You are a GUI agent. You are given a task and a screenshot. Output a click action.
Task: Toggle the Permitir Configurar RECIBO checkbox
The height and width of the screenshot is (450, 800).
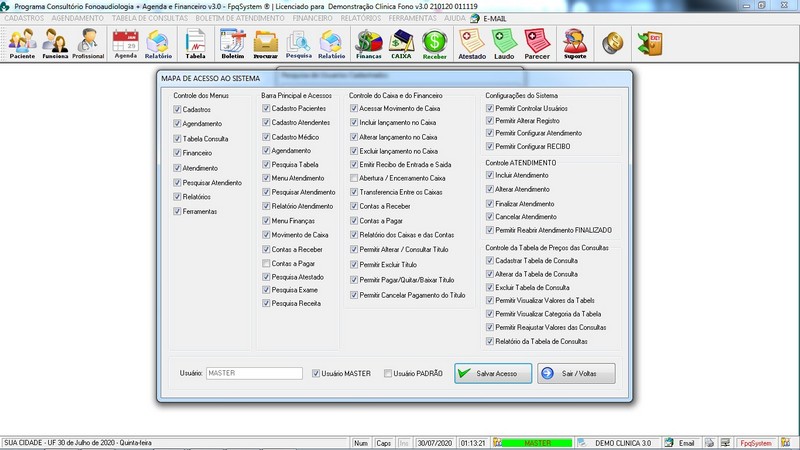490,146
